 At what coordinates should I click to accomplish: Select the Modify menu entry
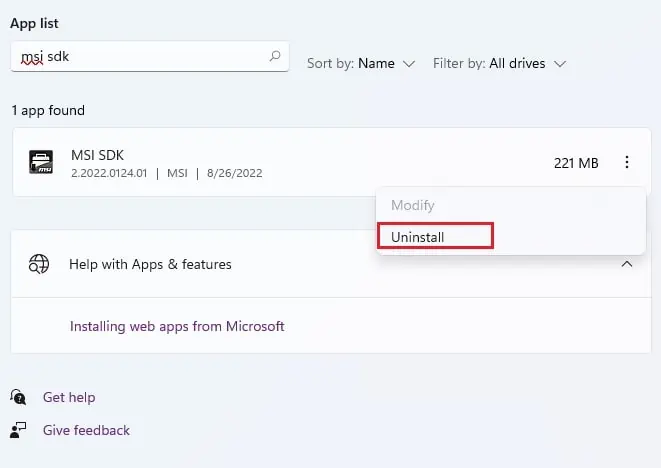pyautogui.click(x=413, y=205)
